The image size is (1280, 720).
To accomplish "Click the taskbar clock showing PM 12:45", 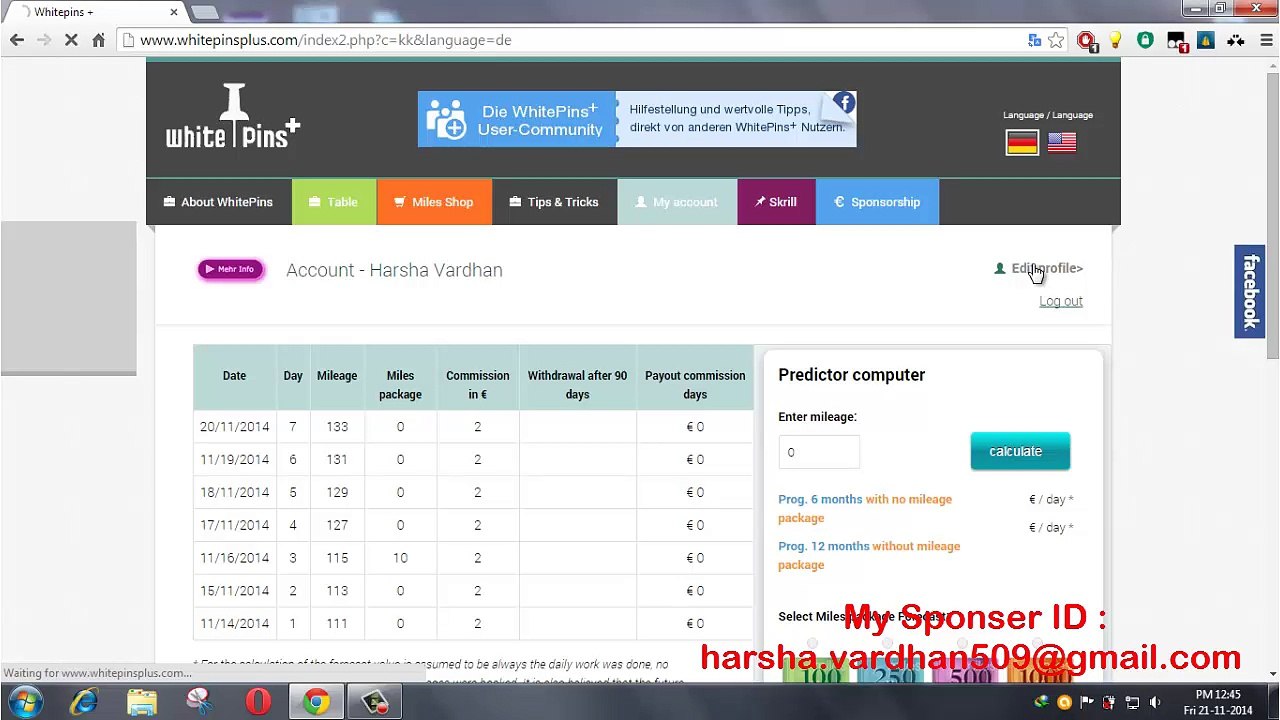I will 1218,702.
